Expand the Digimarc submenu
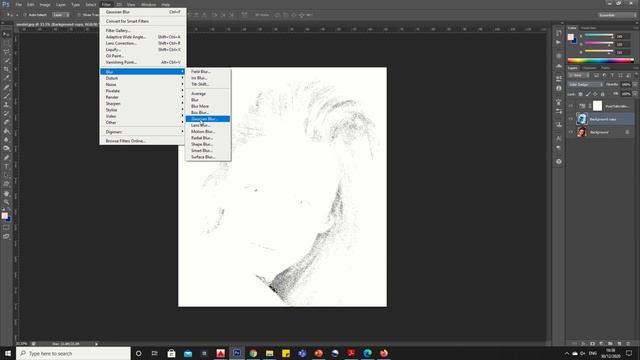This screenshot has height=360, width=640. (142, 132)
